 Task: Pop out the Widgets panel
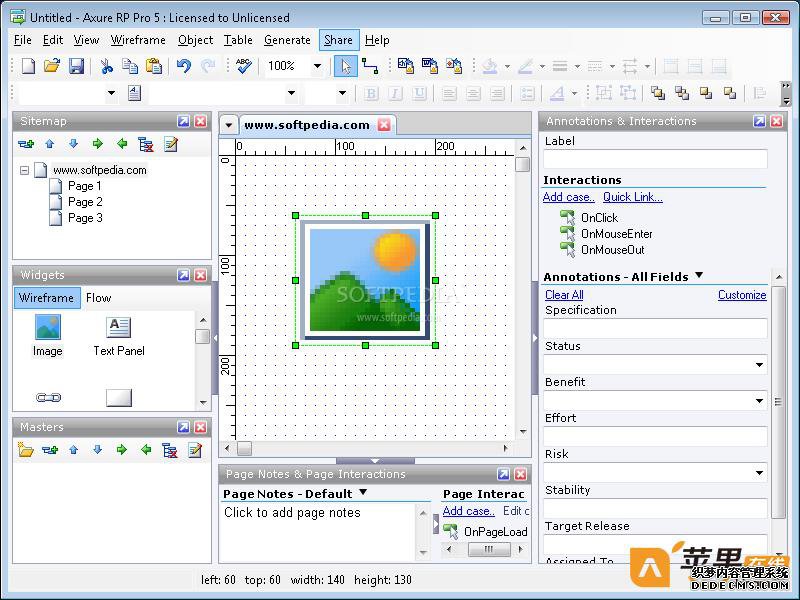tap(183, 275)
